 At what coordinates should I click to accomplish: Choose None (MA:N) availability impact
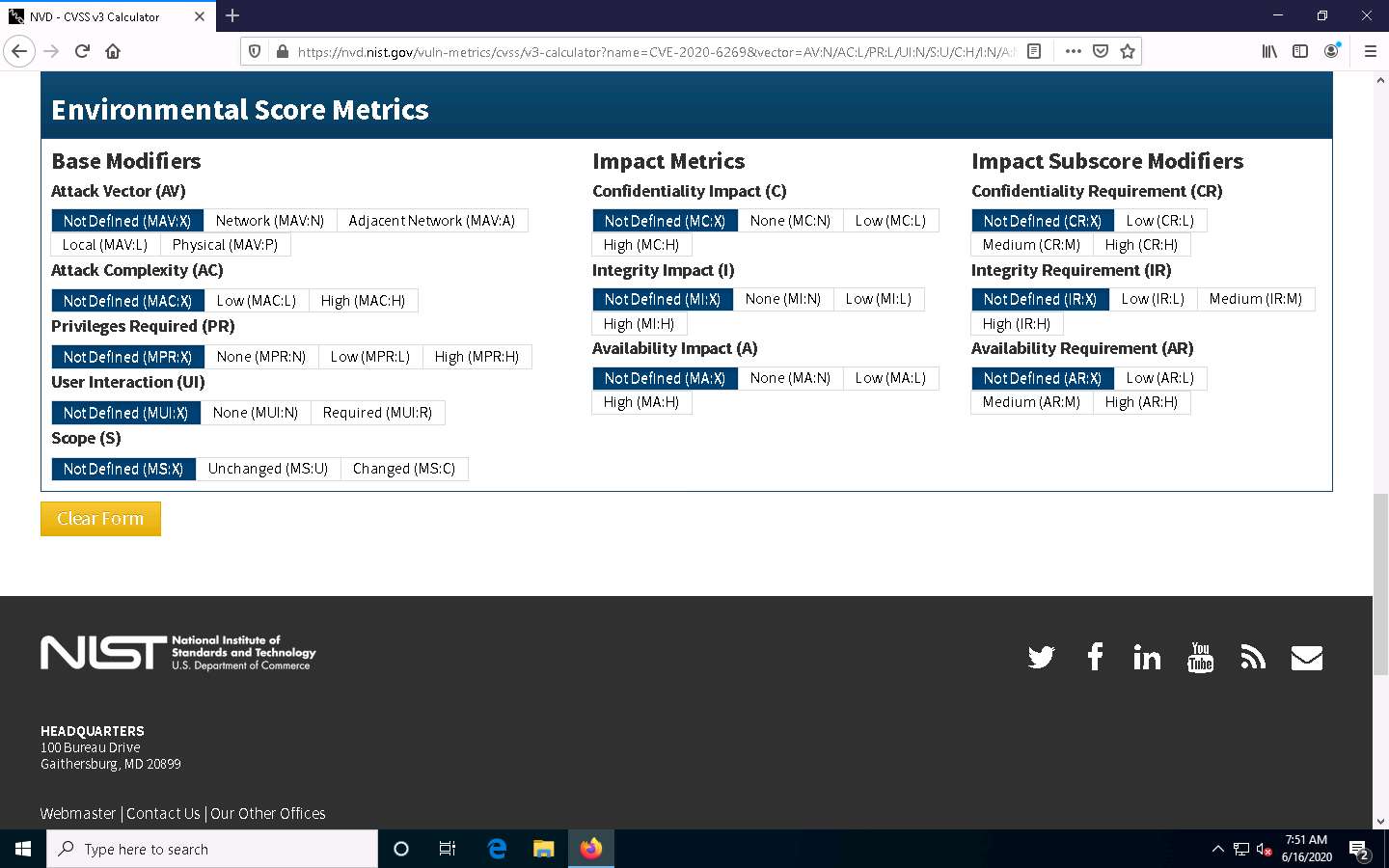(790, 378)
